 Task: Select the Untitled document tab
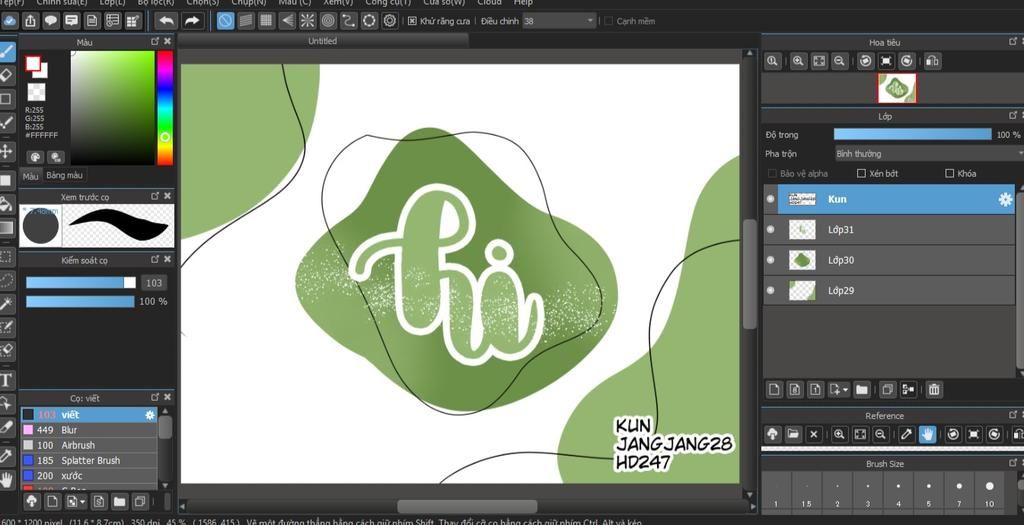pos(323,40)
